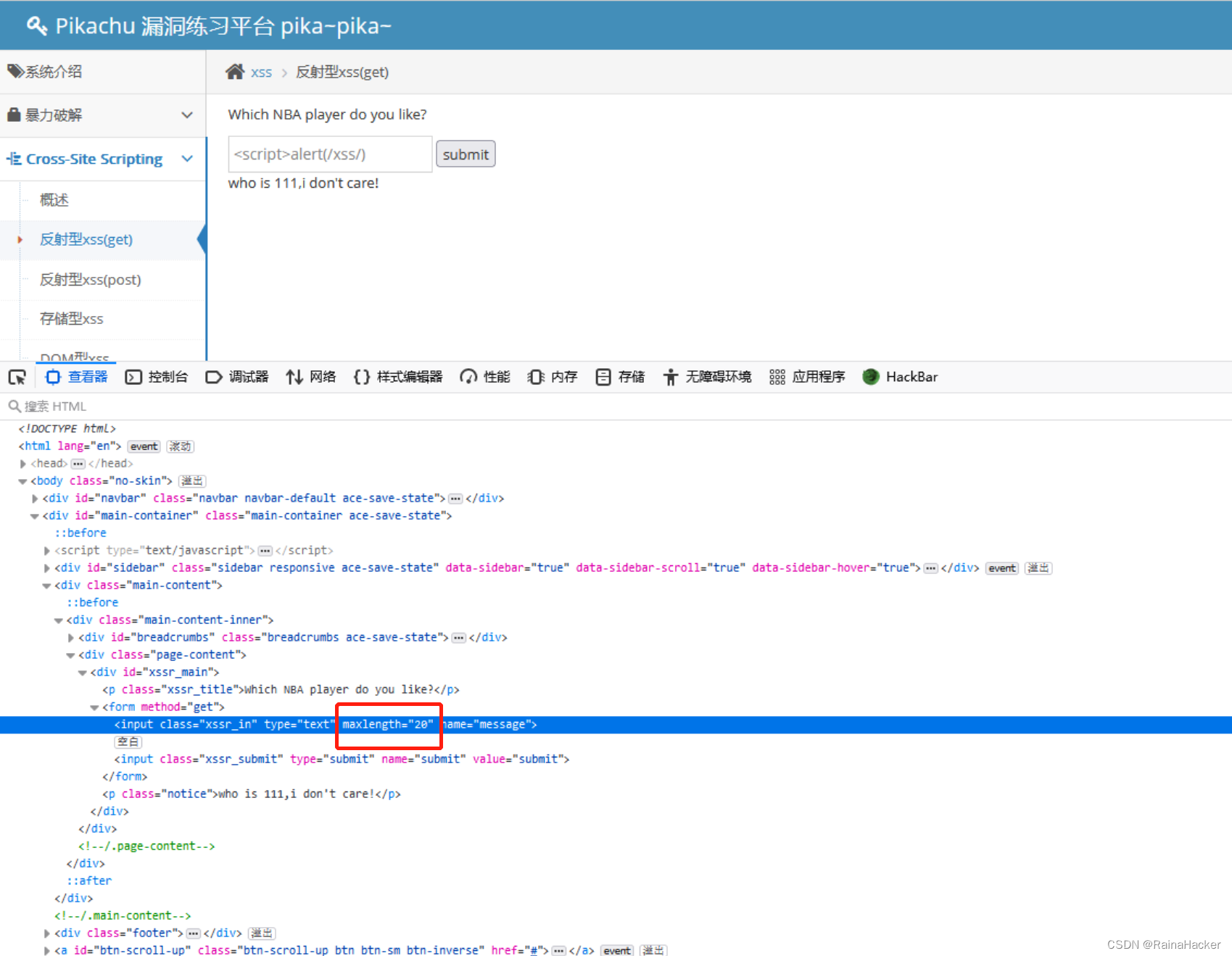1232x956 pixels.
Task: Expand the head node
Action: (23, 464)
